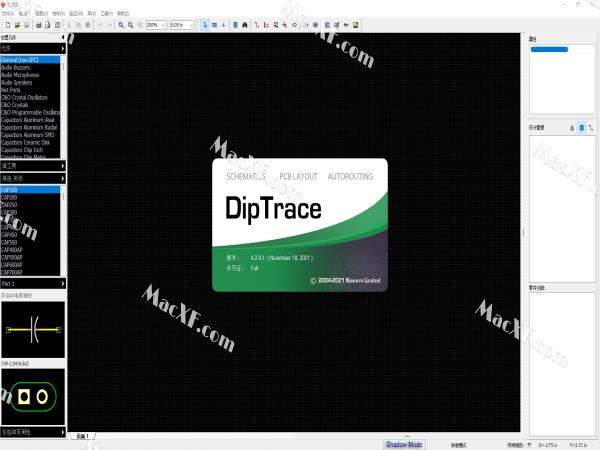The width and height of the screenshot is (600, 450).
Task: Expand the 筛选:关闭 filter section
Action: coord(63,178)
